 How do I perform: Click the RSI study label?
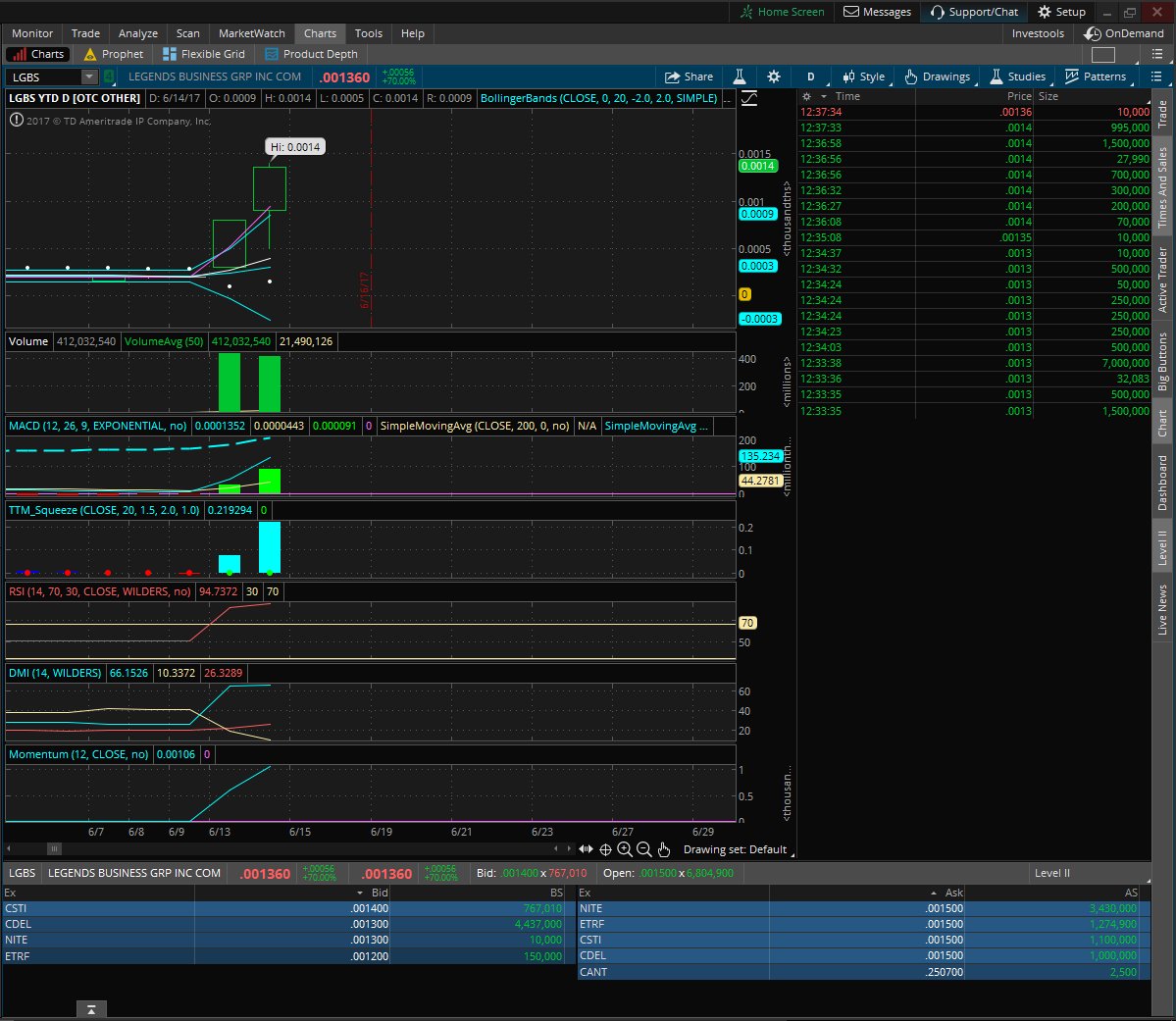click(100, 591)
